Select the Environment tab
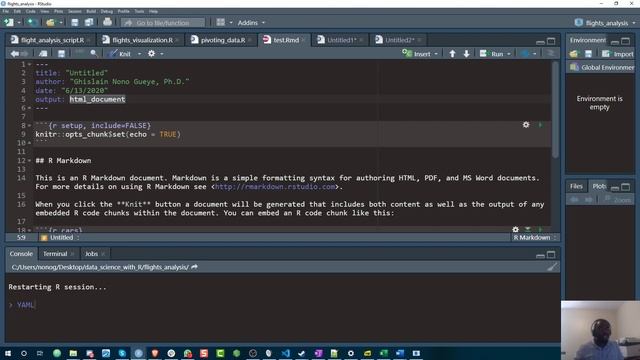Screen dimensions: 640x360 pos(588,40)
